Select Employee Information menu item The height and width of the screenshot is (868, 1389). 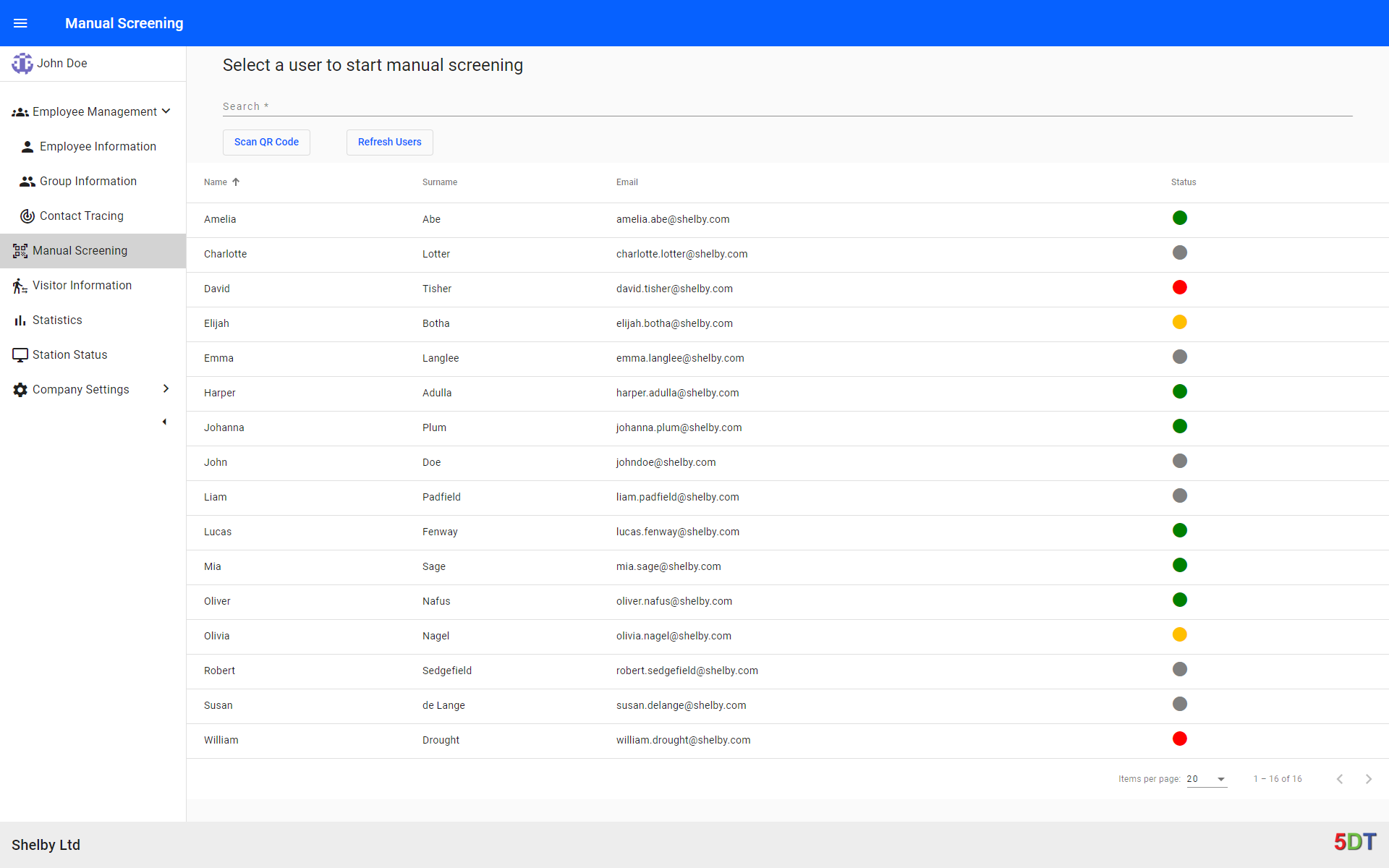97,146
